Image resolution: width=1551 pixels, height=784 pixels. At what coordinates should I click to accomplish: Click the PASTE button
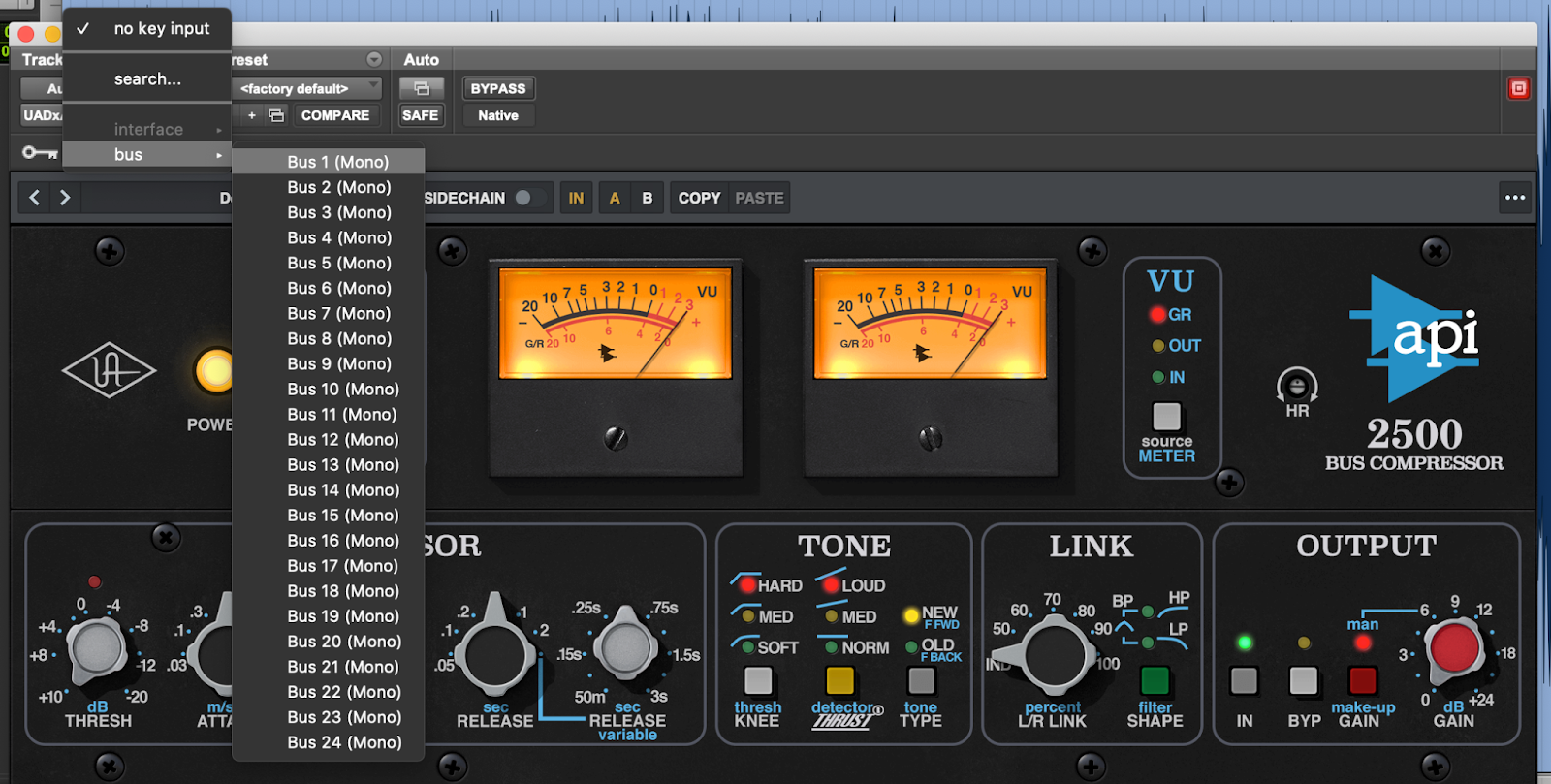point(759,198)
